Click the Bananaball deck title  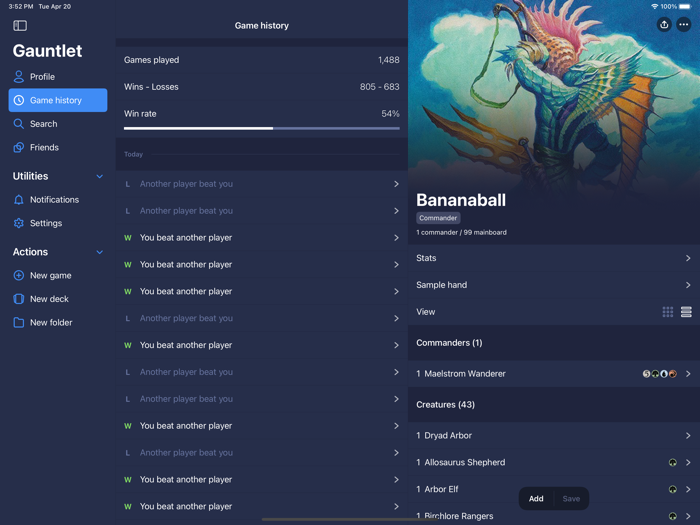coord(461,200)
